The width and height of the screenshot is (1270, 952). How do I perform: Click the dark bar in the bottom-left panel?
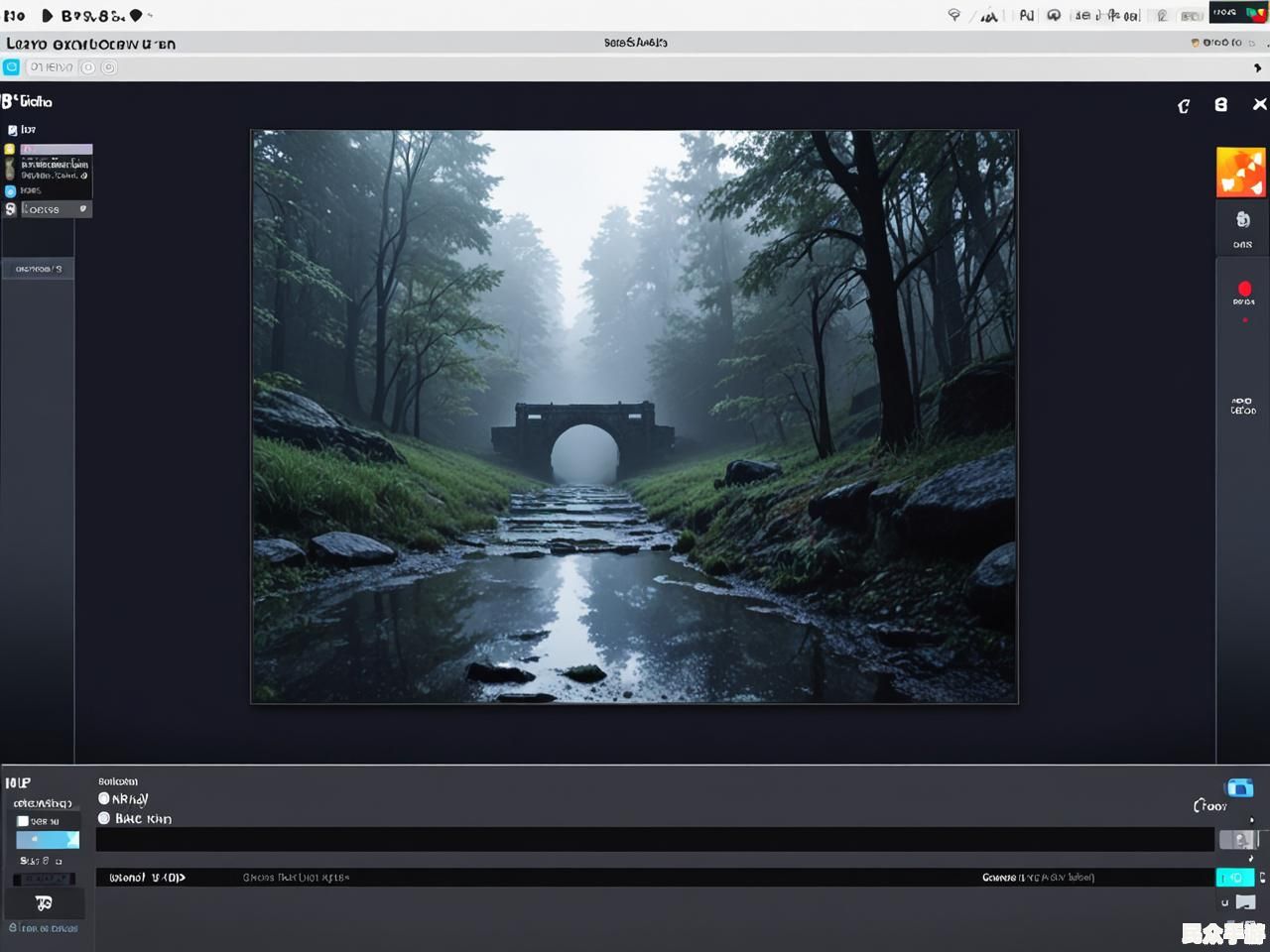tap(44, 879)
